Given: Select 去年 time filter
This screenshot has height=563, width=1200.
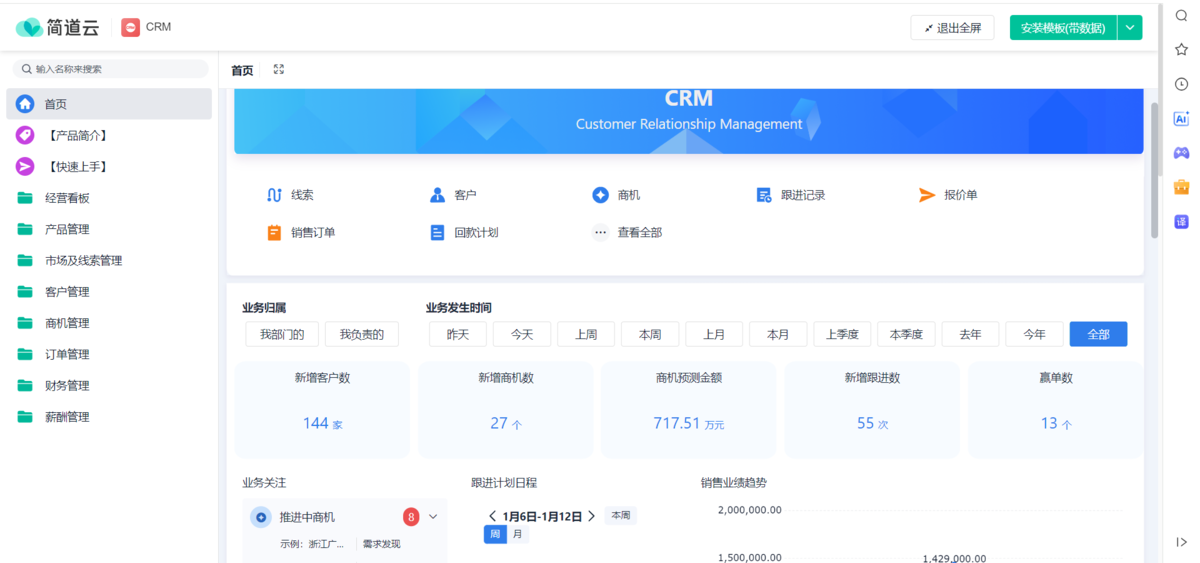Looking at the screenshot, I should click(970, 334).
